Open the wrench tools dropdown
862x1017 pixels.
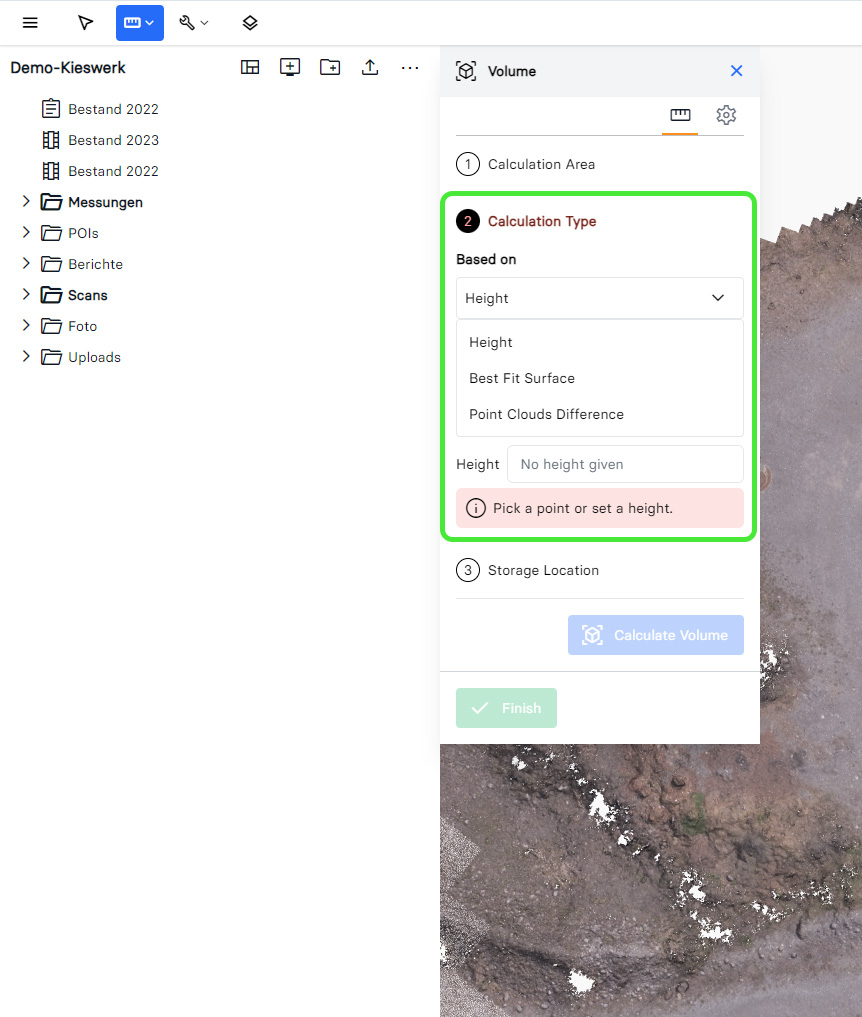[x=194, y=23]
